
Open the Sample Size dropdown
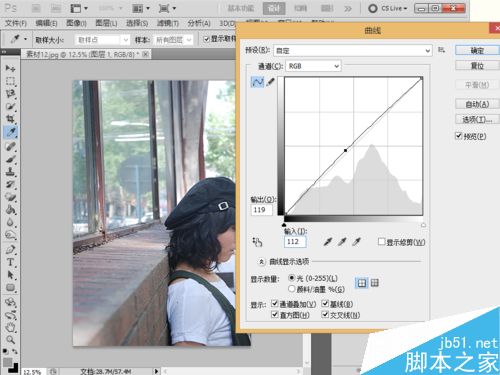102,40
